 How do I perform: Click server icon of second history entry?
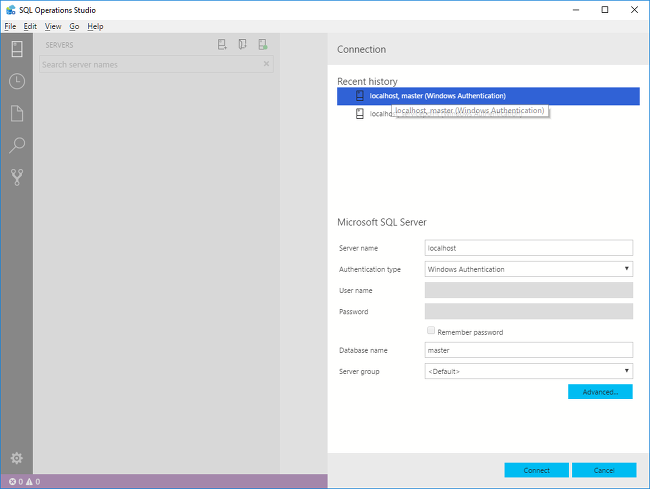[x=360, y=114]
